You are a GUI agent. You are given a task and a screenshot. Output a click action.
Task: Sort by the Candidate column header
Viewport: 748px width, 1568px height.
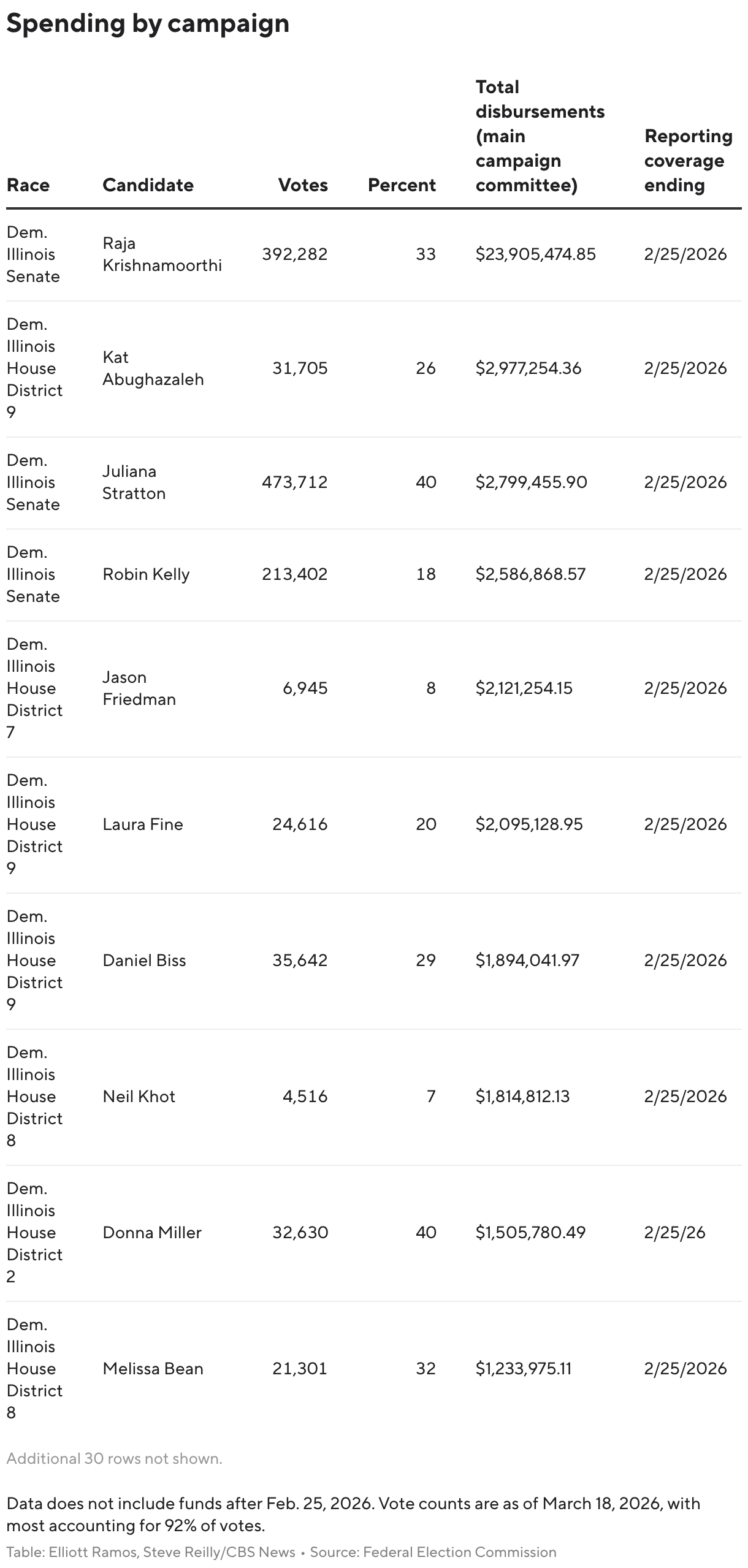point(148,185)
